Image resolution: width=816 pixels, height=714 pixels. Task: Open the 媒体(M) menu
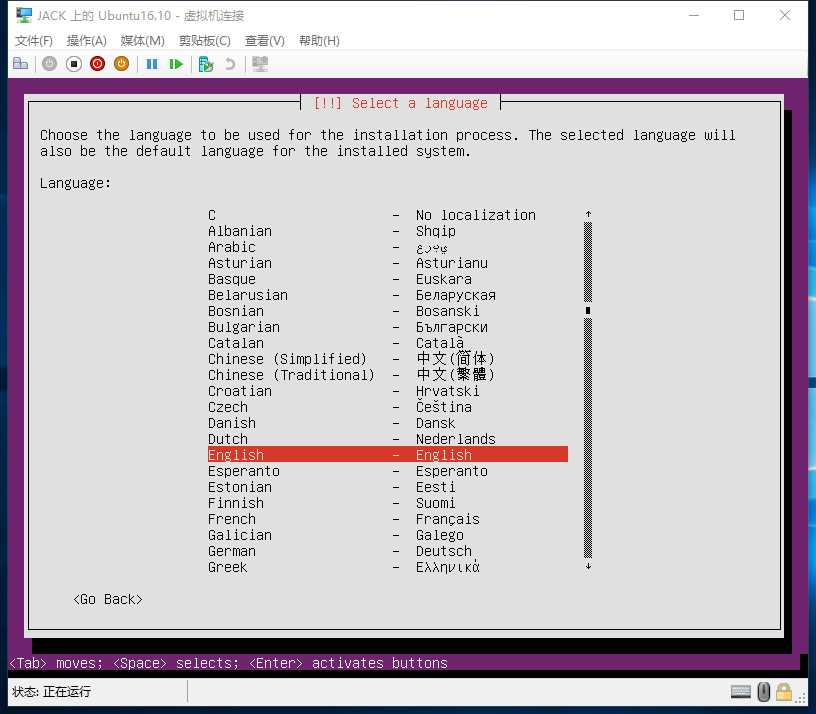point(142,41)
